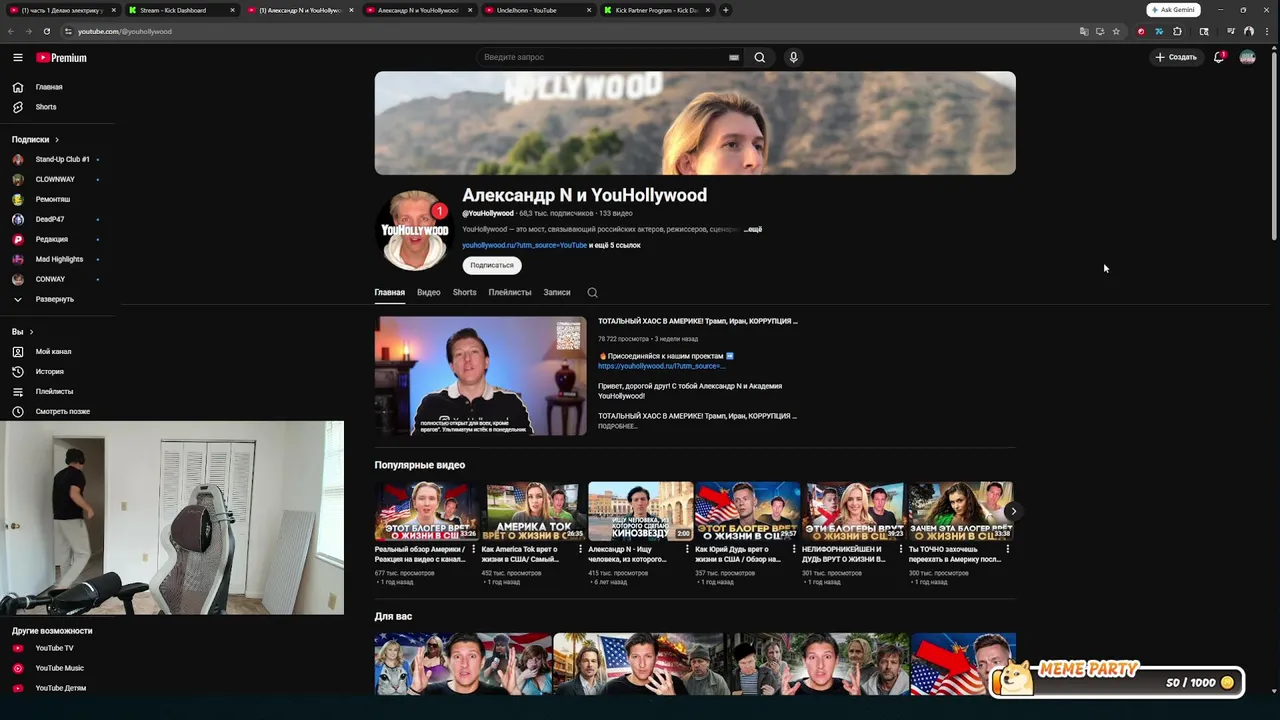The image size is (1280, 720).
Task: Switch to the Плейлисты channel tab
Action: pyautogui.click(x=510, y=292)
